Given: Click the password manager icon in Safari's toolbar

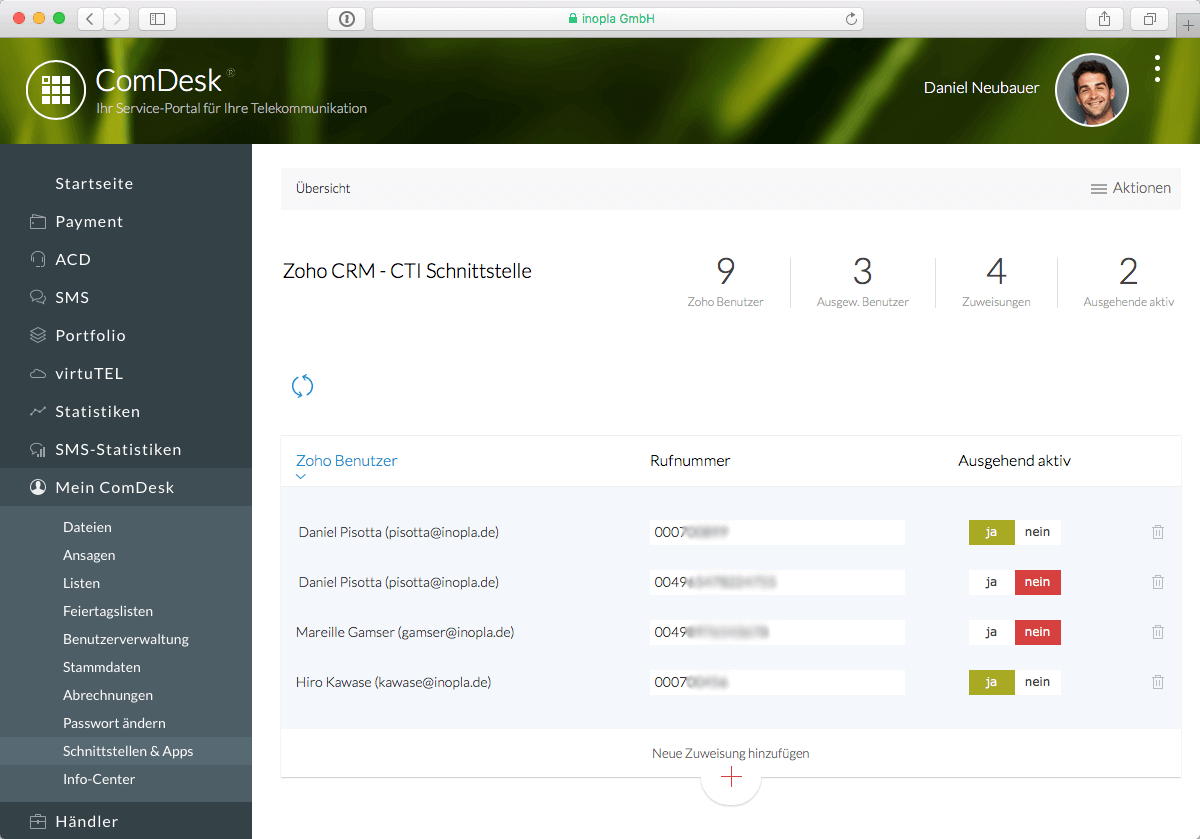Looking at the screenshot, I should click(346, 18).
